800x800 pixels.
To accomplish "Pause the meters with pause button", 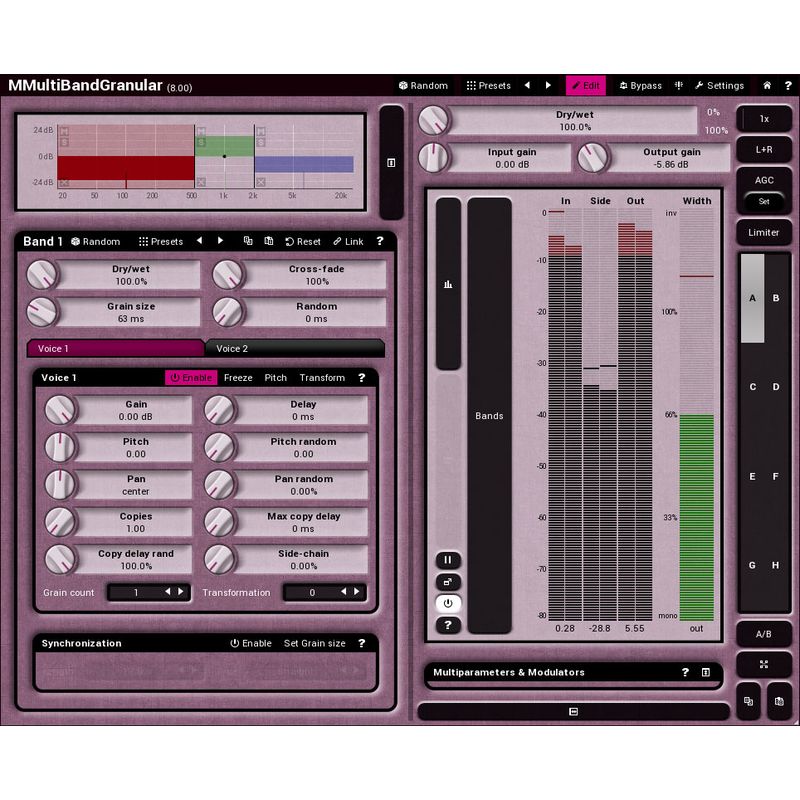I will [448, 560].
